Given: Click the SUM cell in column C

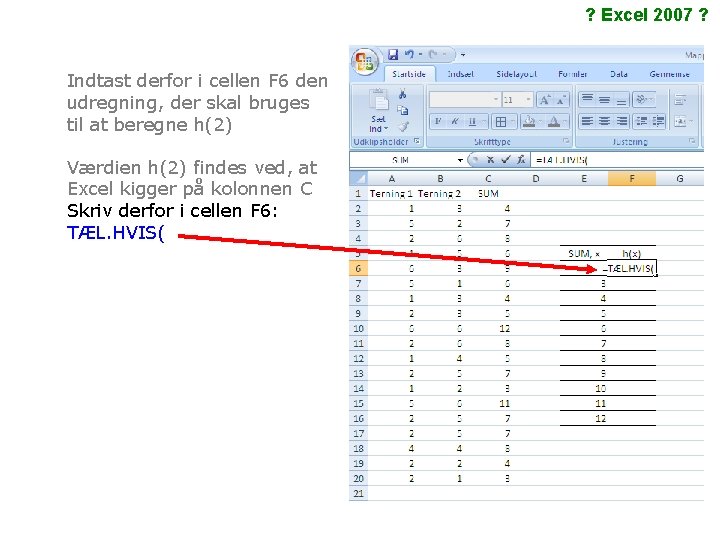Looking at the screenshot, I should [x=488, y=194].
